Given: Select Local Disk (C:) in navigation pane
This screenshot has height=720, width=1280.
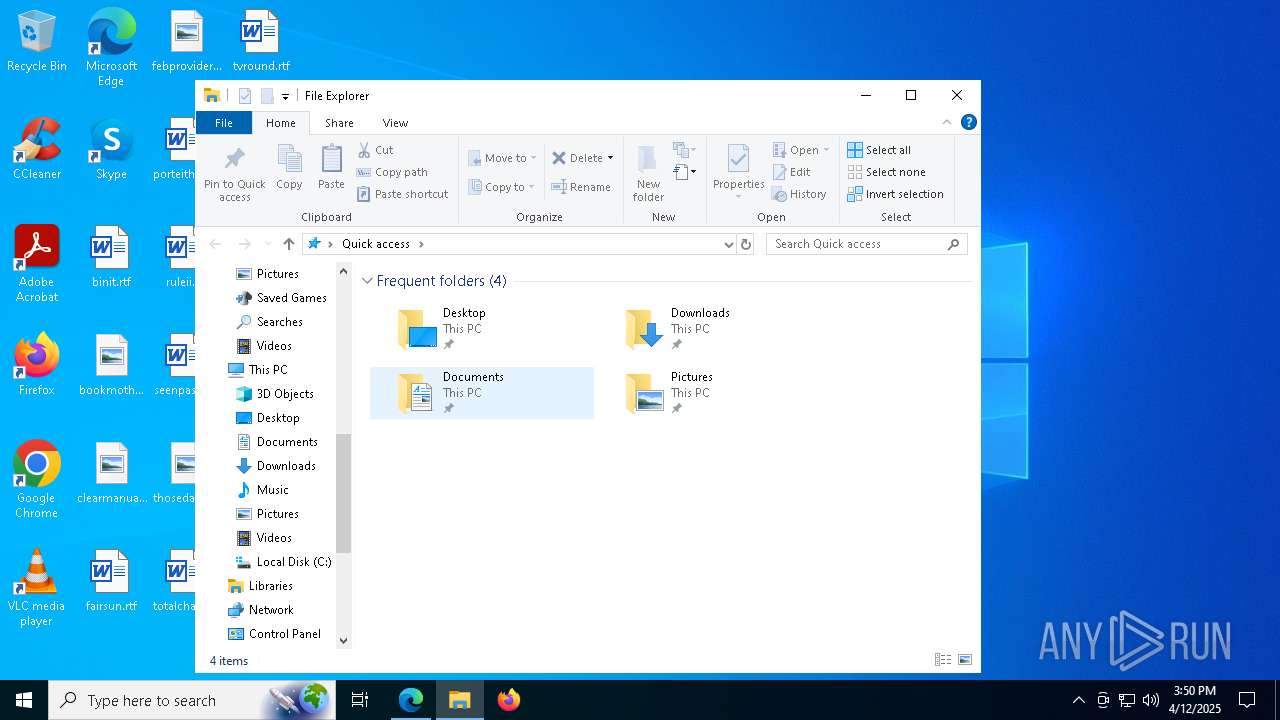Looking at the screenshot, I should tap(284, 562).
